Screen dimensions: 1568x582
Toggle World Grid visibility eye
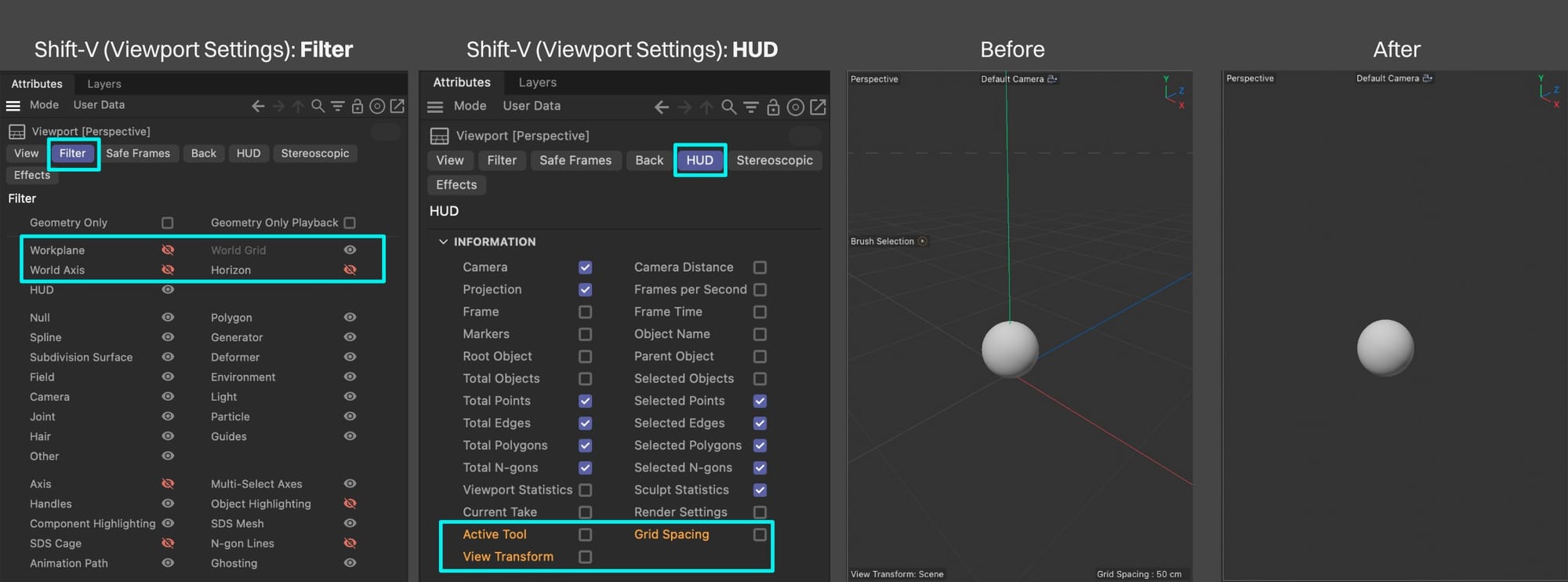coord(350,249)
